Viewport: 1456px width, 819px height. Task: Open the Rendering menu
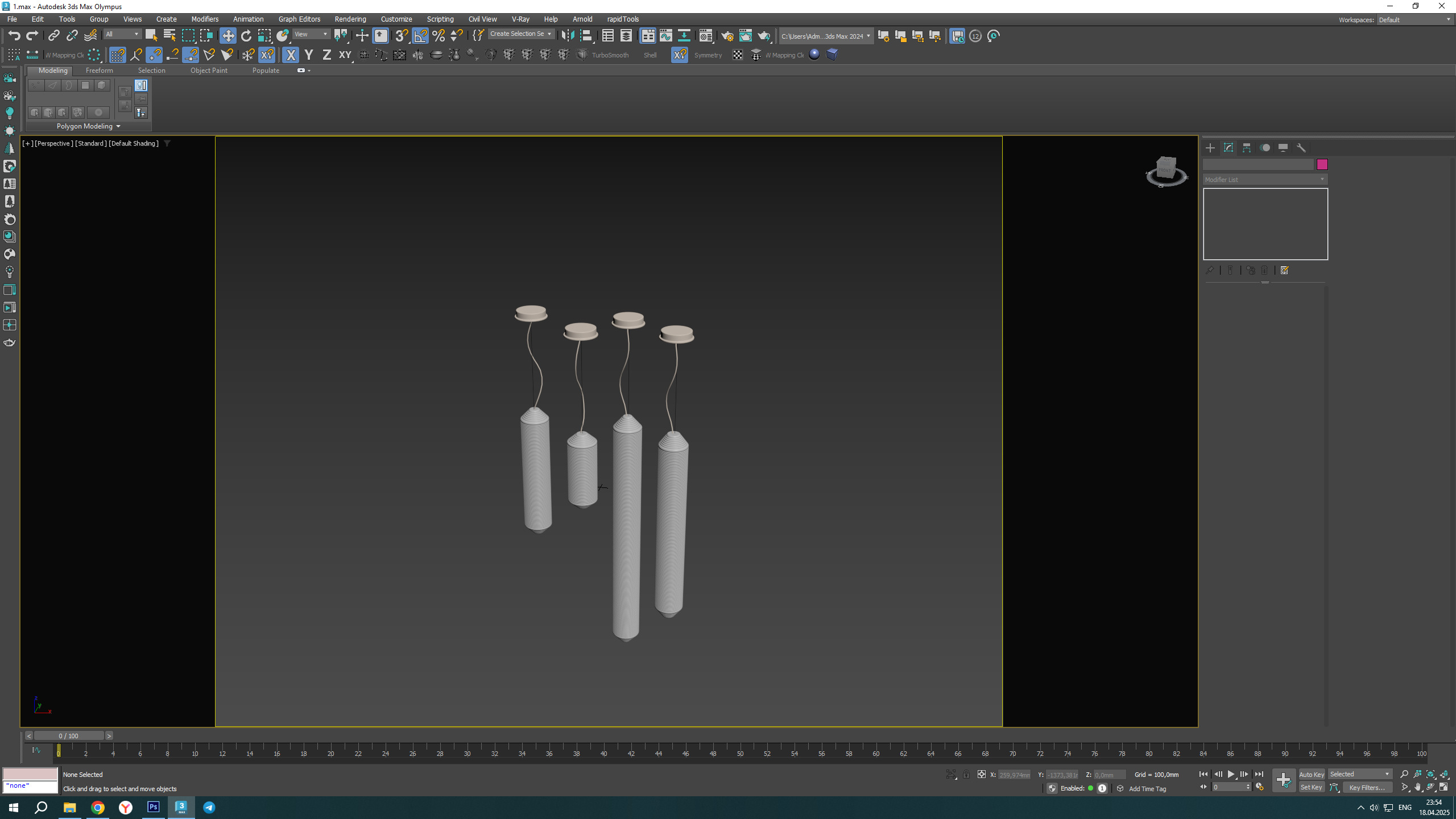(x=350, y=19)
